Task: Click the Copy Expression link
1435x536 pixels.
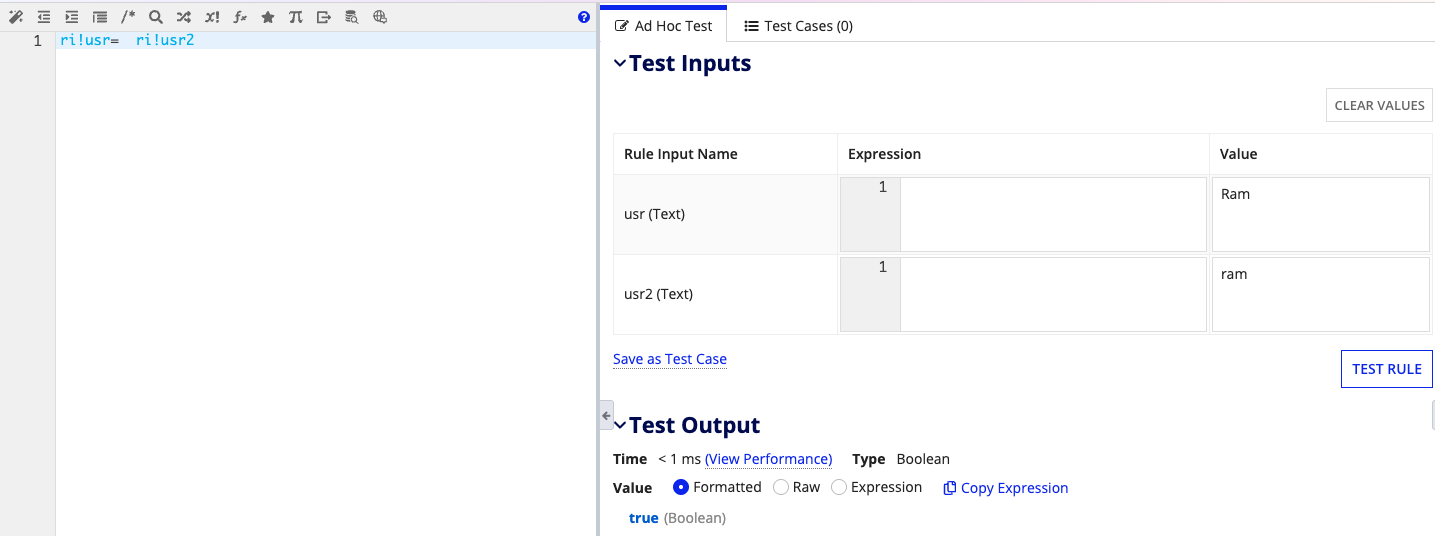Action: pyautogui.click(x=1014, y=488)
